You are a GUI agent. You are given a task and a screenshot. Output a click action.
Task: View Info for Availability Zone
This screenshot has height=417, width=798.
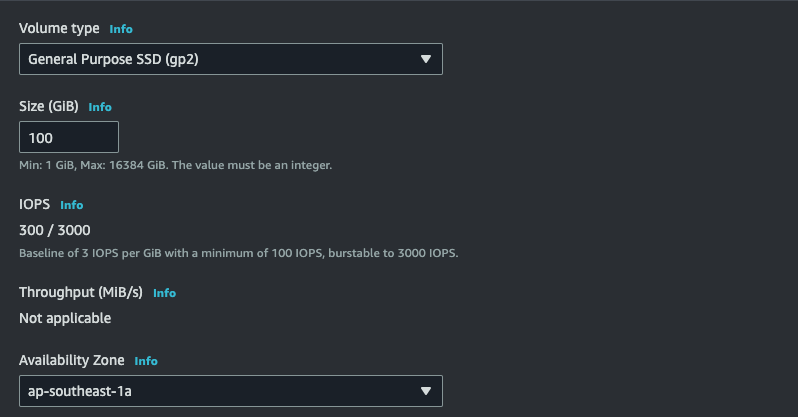pos(146,361)
